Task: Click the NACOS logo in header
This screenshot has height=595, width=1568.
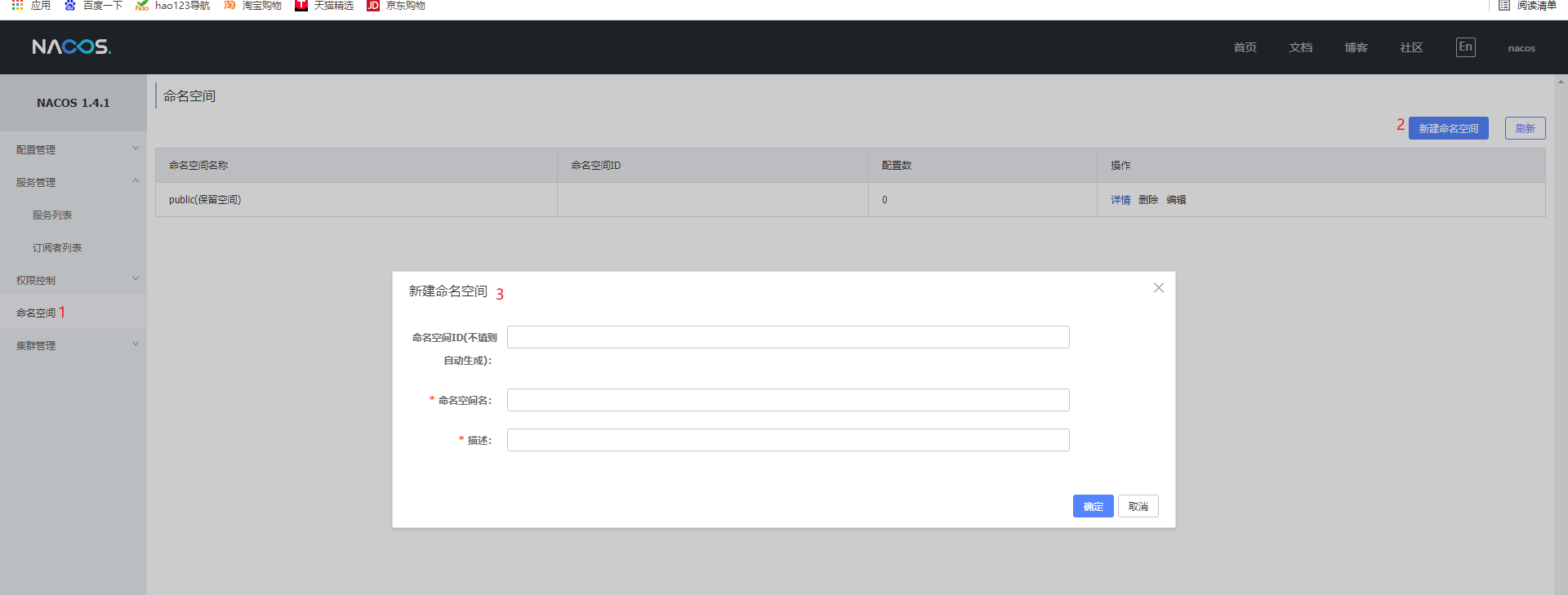Action: tap(71, 47)
